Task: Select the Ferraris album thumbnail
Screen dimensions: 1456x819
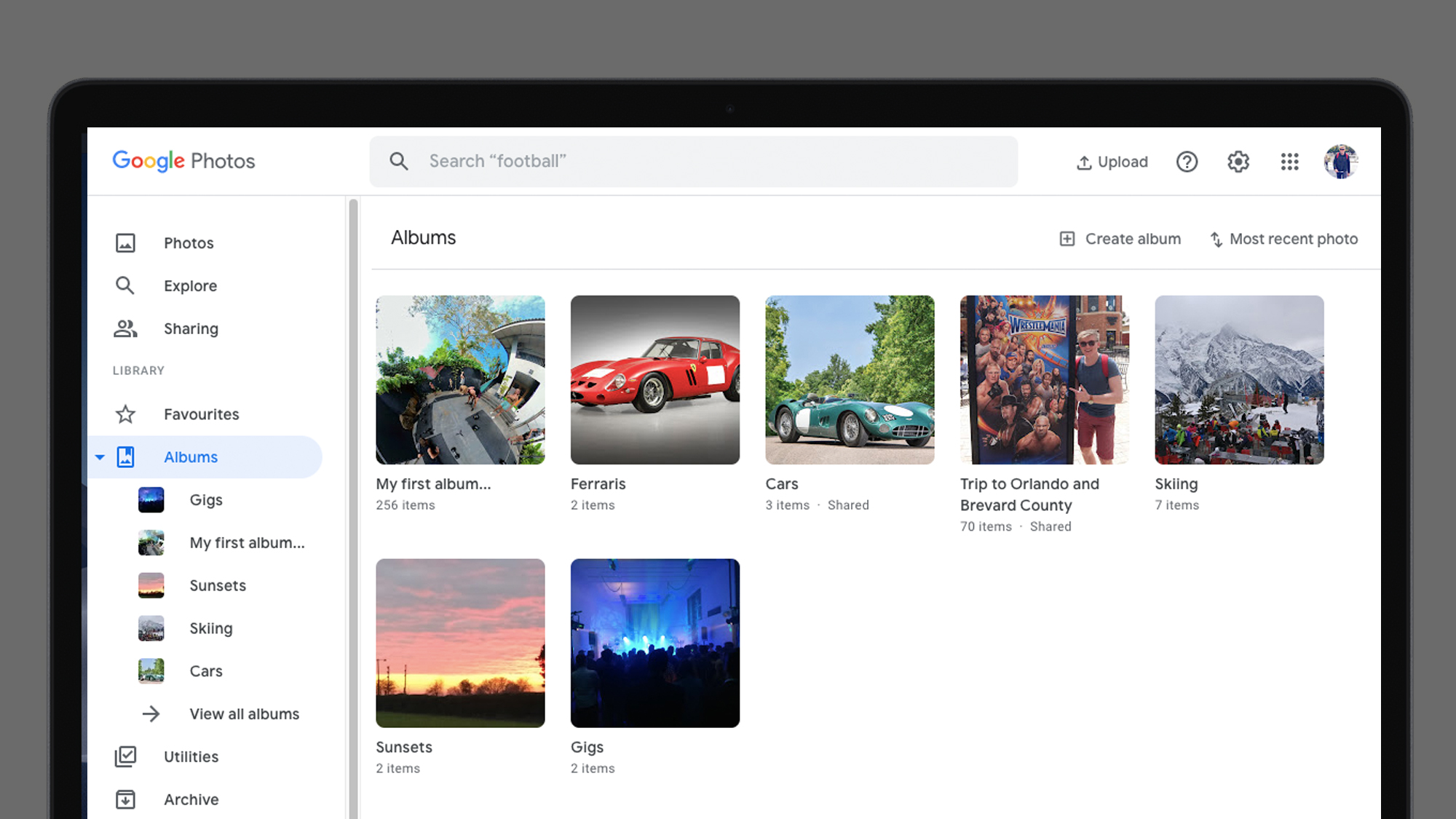Action: point(655,380)
